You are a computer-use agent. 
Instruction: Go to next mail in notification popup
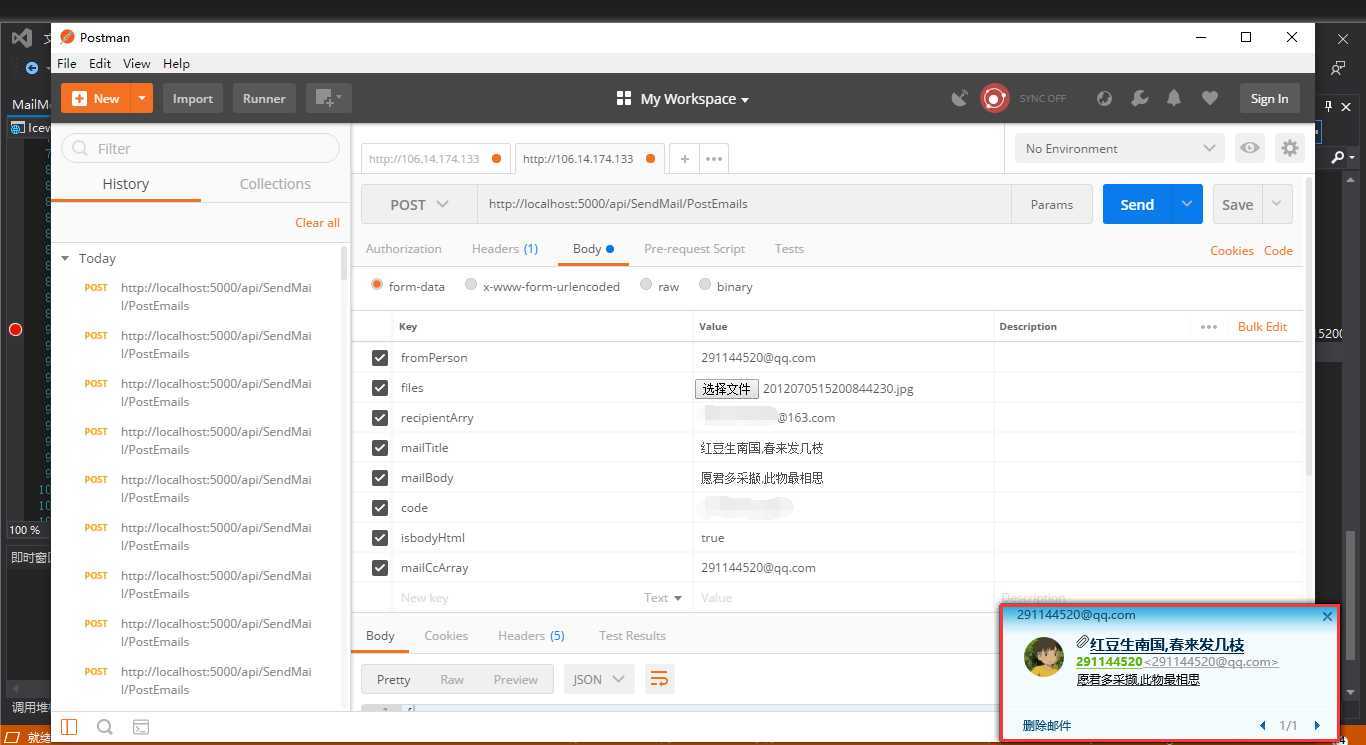pos(1317,726)
